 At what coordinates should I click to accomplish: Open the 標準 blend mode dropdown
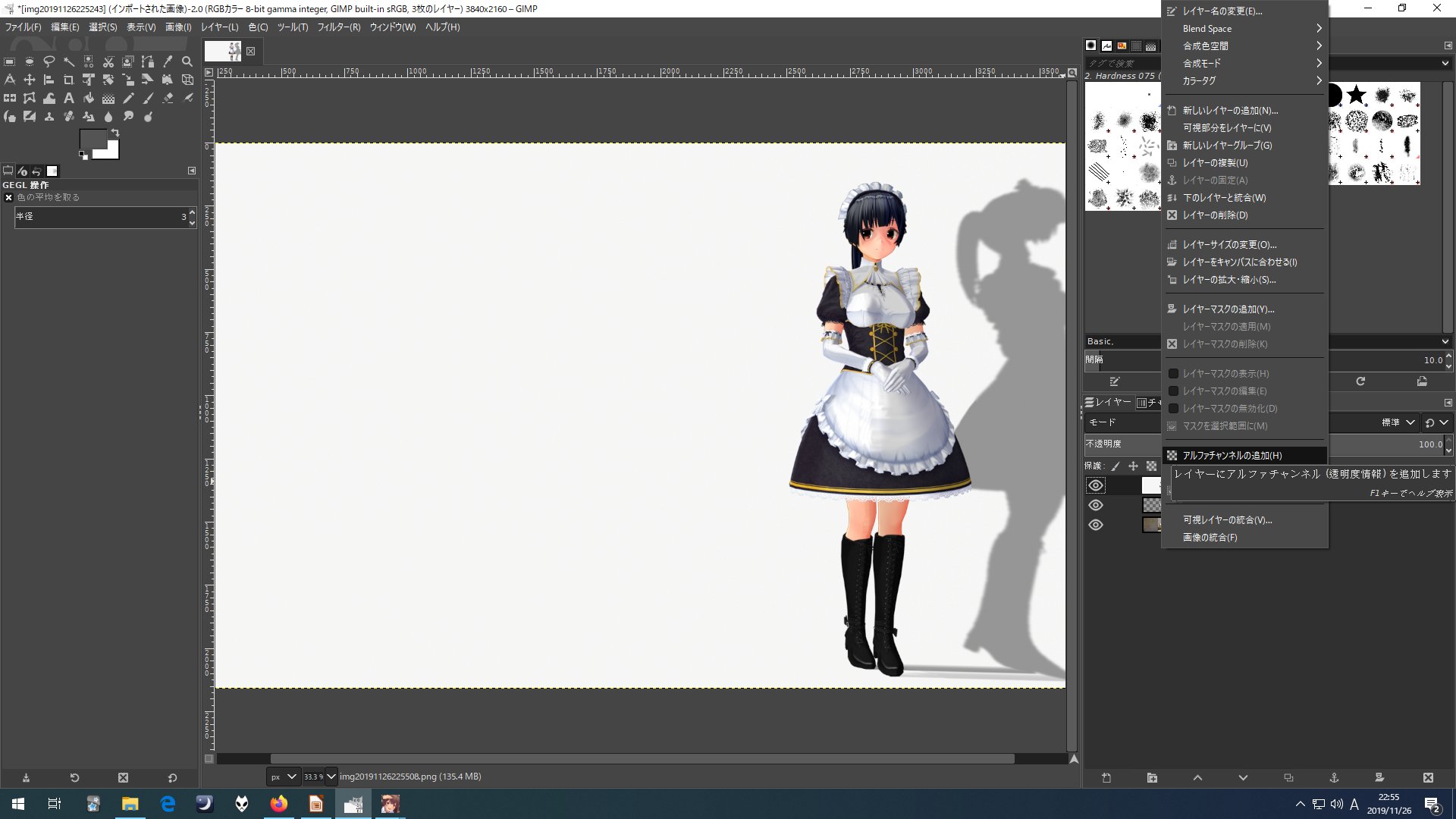point(1394,421)
